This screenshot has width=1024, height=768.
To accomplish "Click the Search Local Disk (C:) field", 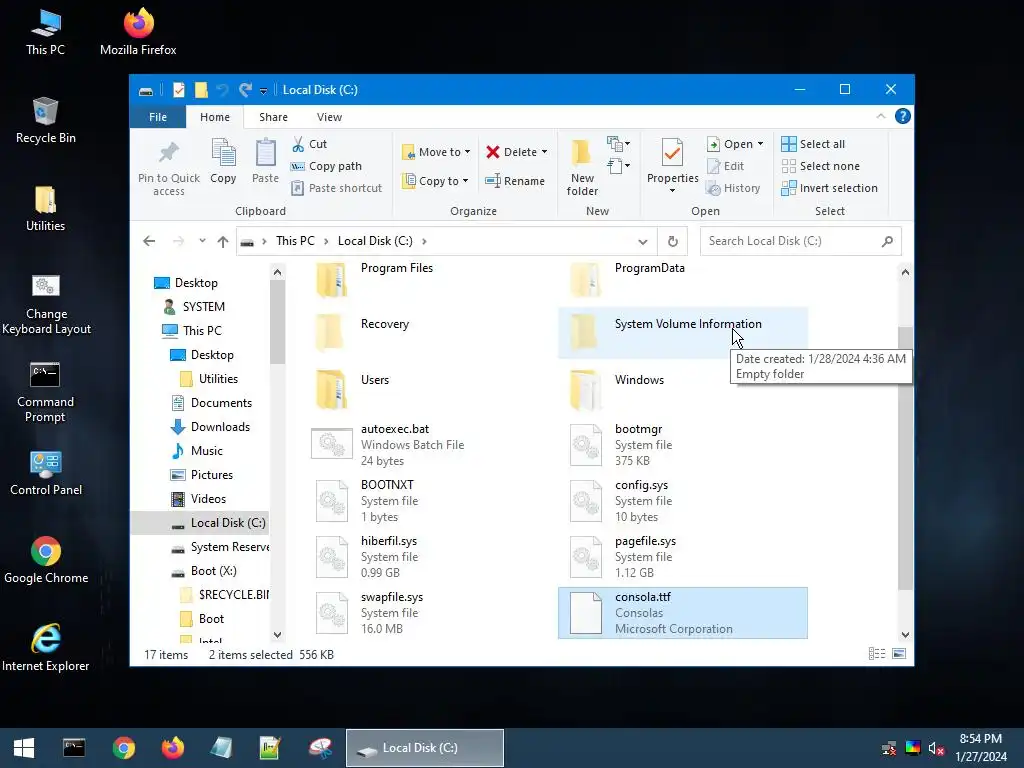I will click(801, 241).
